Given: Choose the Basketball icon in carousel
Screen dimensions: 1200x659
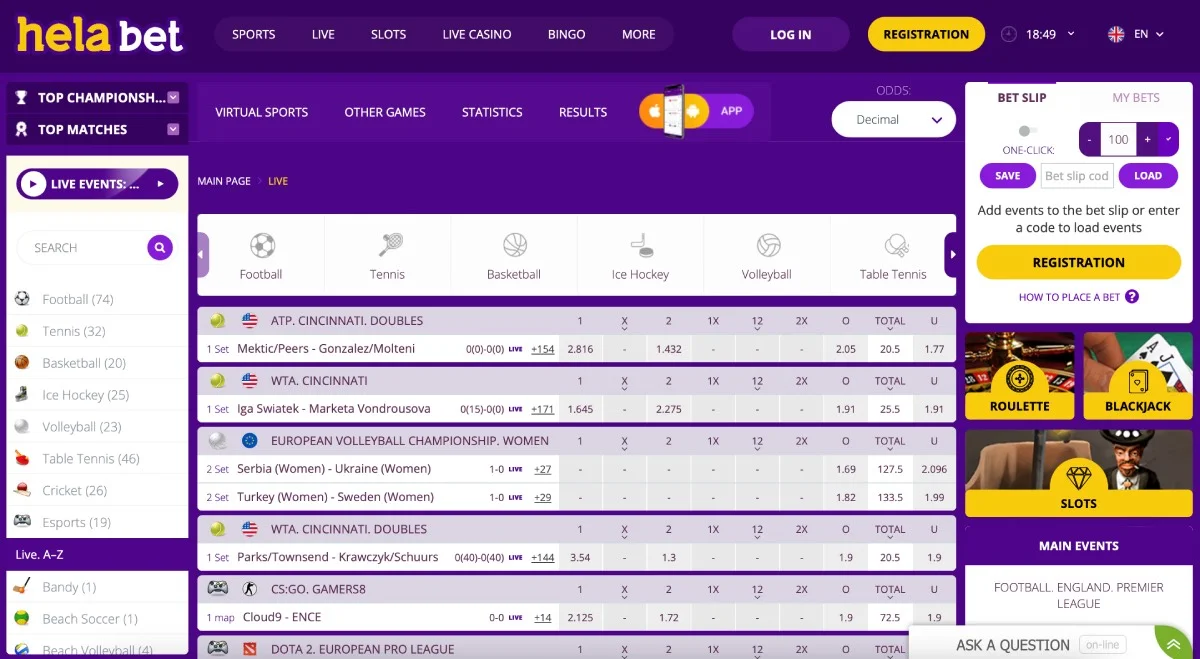Looking at the screenshot, I should tap(514, 245).
